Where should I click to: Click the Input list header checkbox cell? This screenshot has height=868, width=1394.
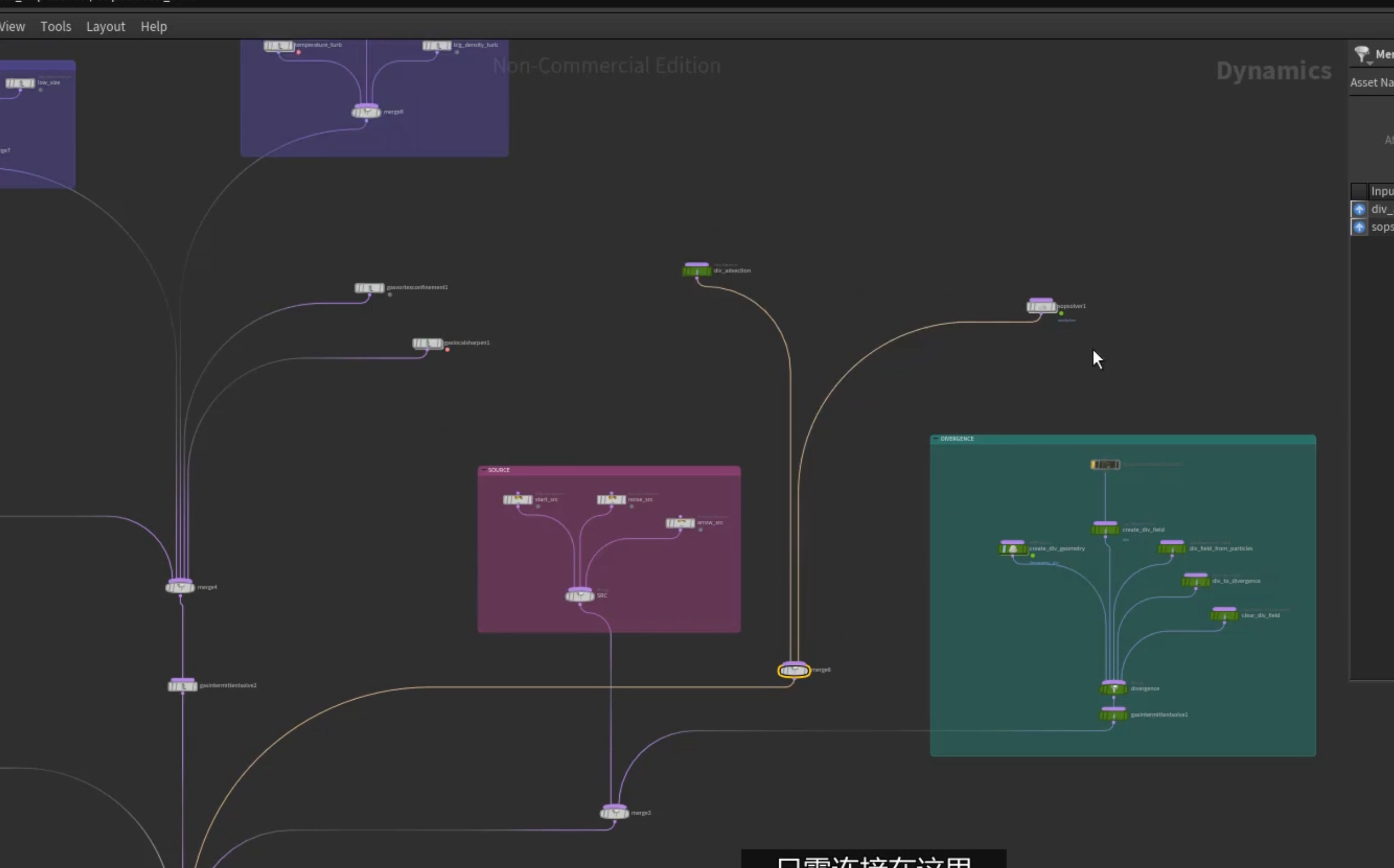(x=1359, y=191)
